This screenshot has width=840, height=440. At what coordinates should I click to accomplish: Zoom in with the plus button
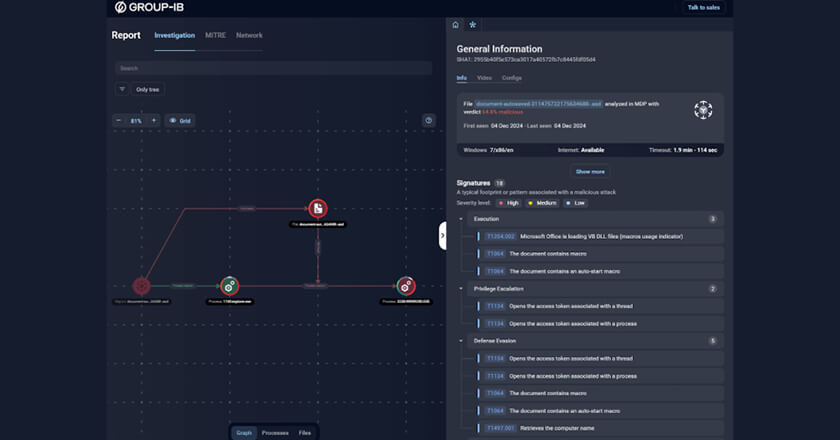click(154, 121)
